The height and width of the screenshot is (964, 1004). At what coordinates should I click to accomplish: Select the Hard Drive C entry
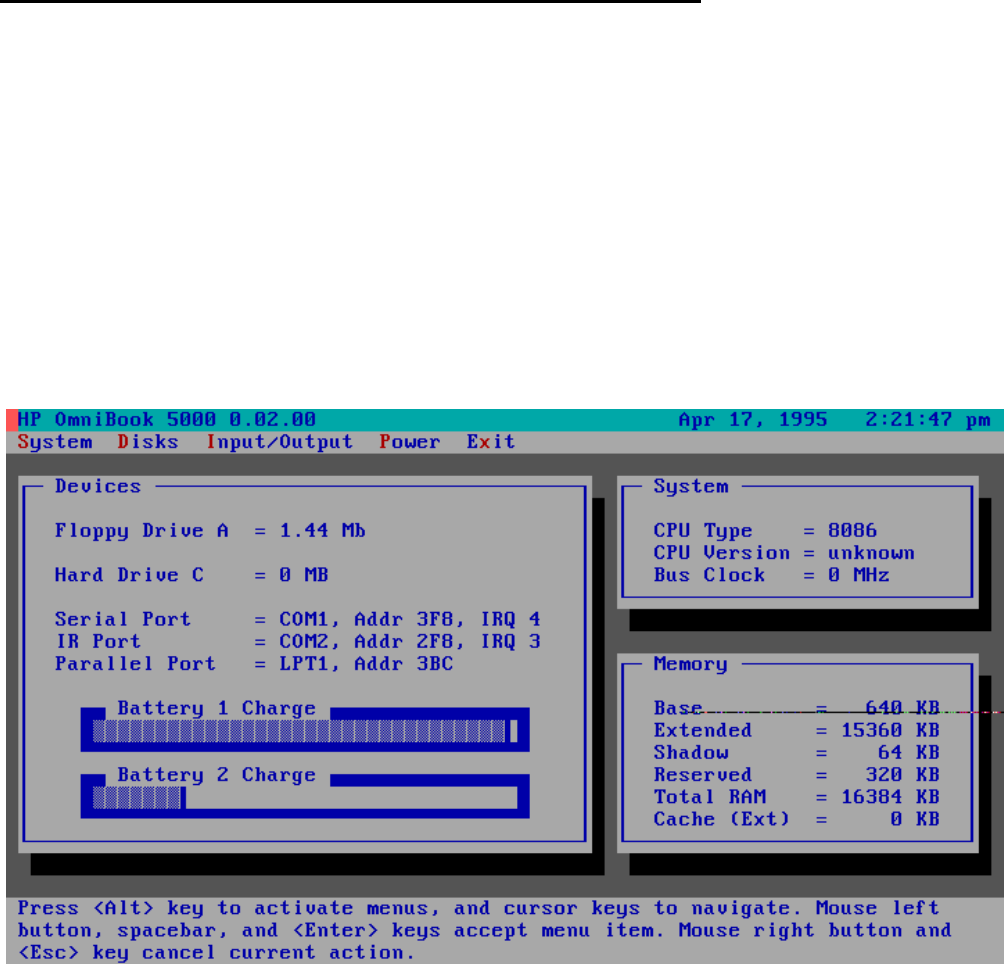(191, 575)
